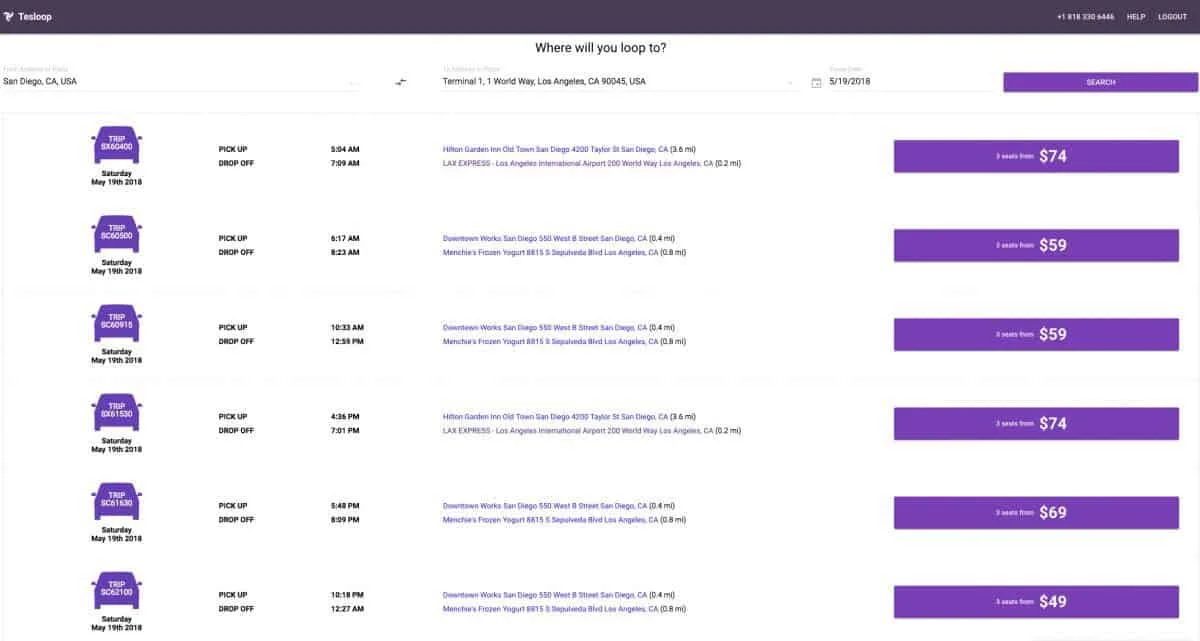Select trip SC61630 car icon

116,502
